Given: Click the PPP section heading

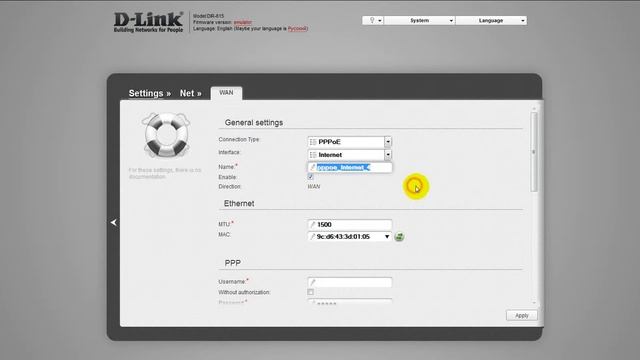Looking at the screenshot, I should pos(233,263).
